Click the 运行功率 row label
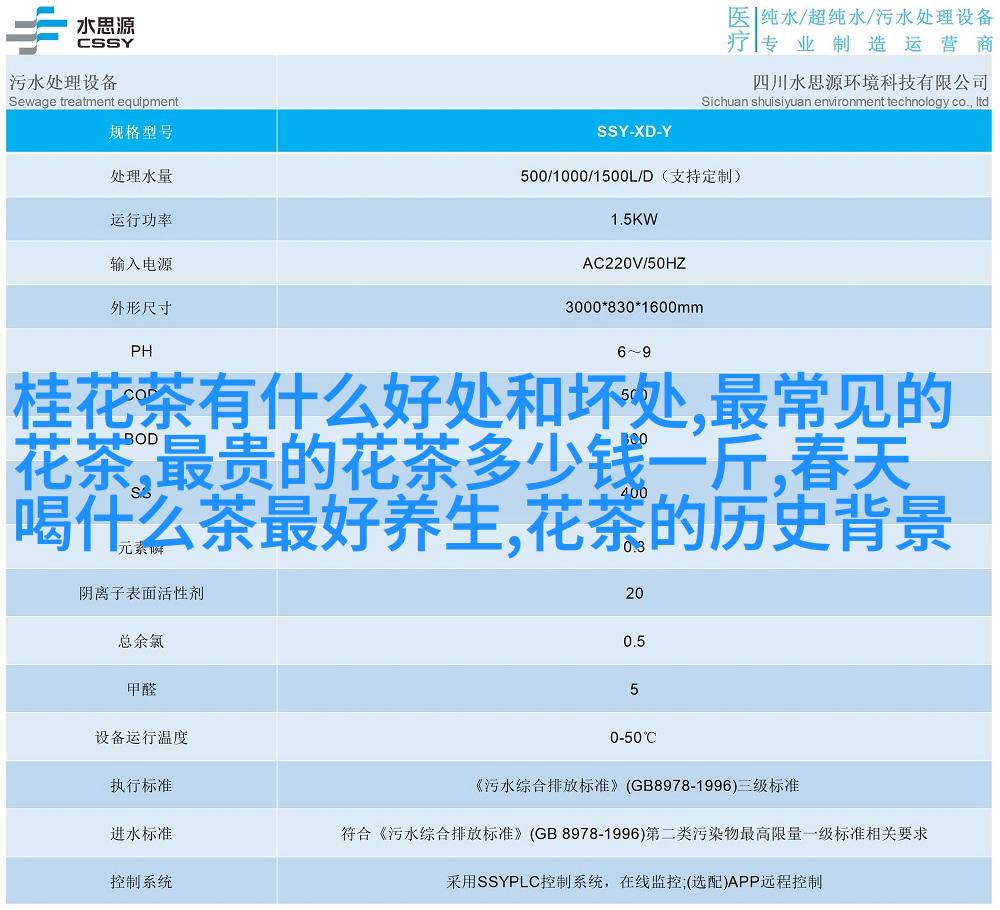Image resolution: width=1000 pixels, height=910 pixels. point(141,220)
